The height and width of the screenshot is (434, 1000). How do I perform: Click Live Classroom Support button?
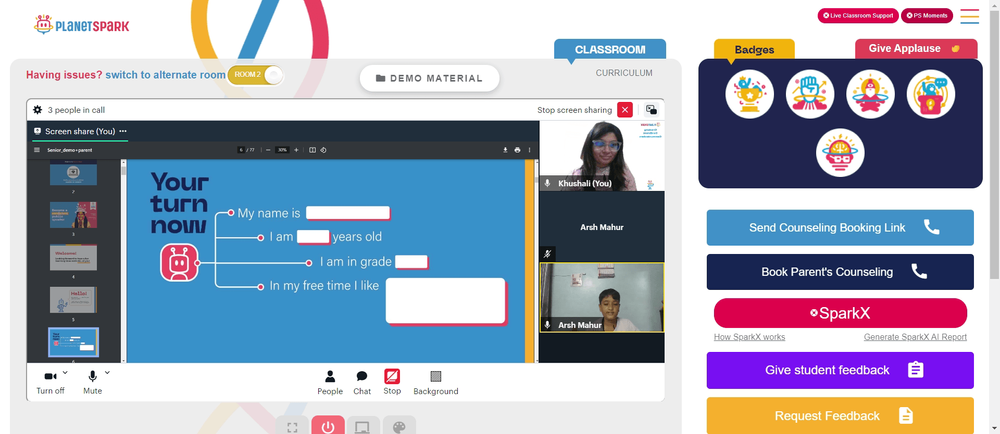[x=858, y=15]
